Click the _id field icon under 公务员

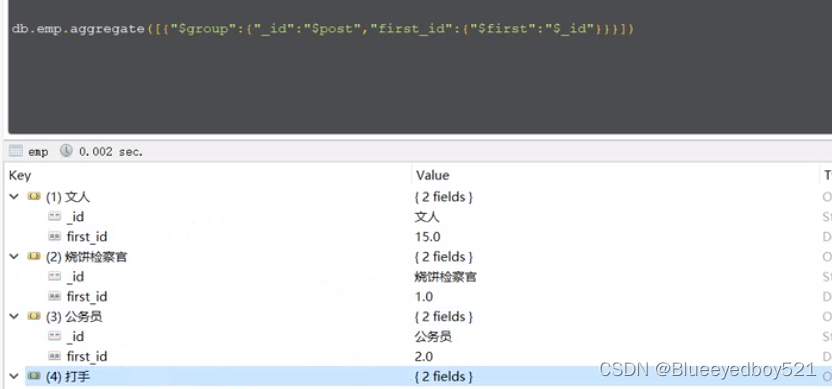(54, 336)
